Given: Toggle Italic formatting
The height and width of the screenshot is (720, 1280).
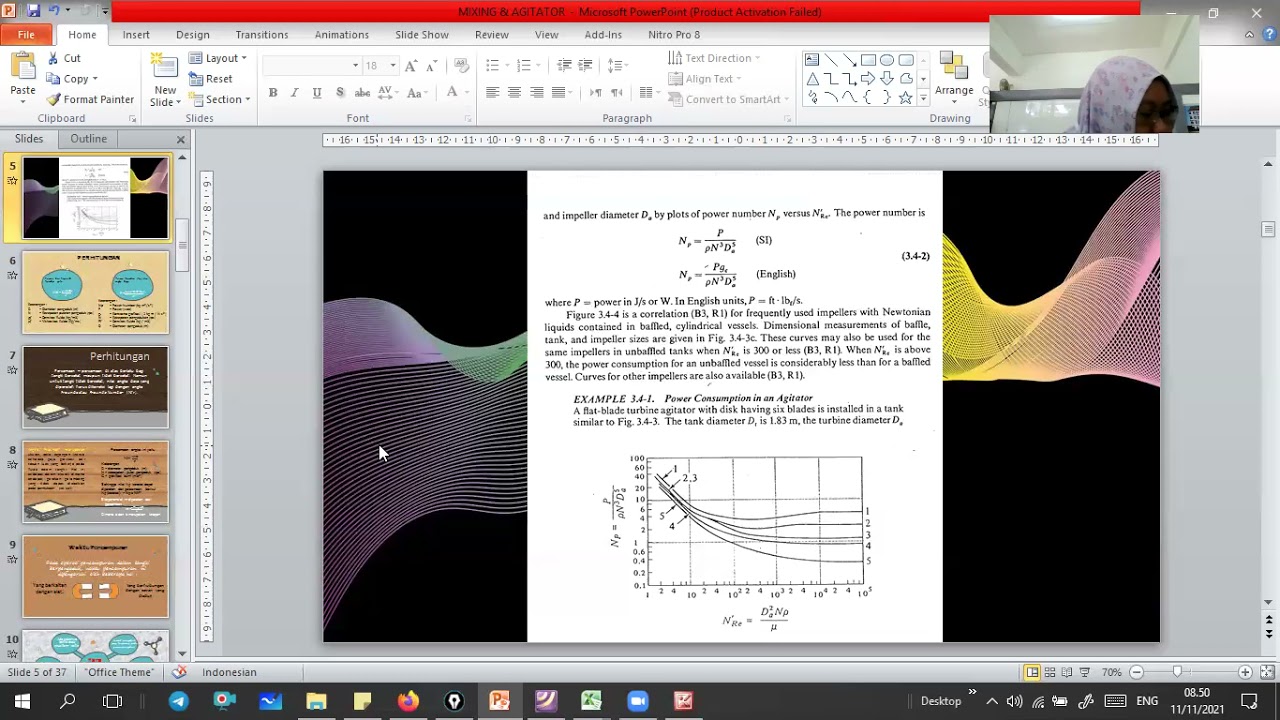Looking at the screenshot, I should (x=294, y=93).
